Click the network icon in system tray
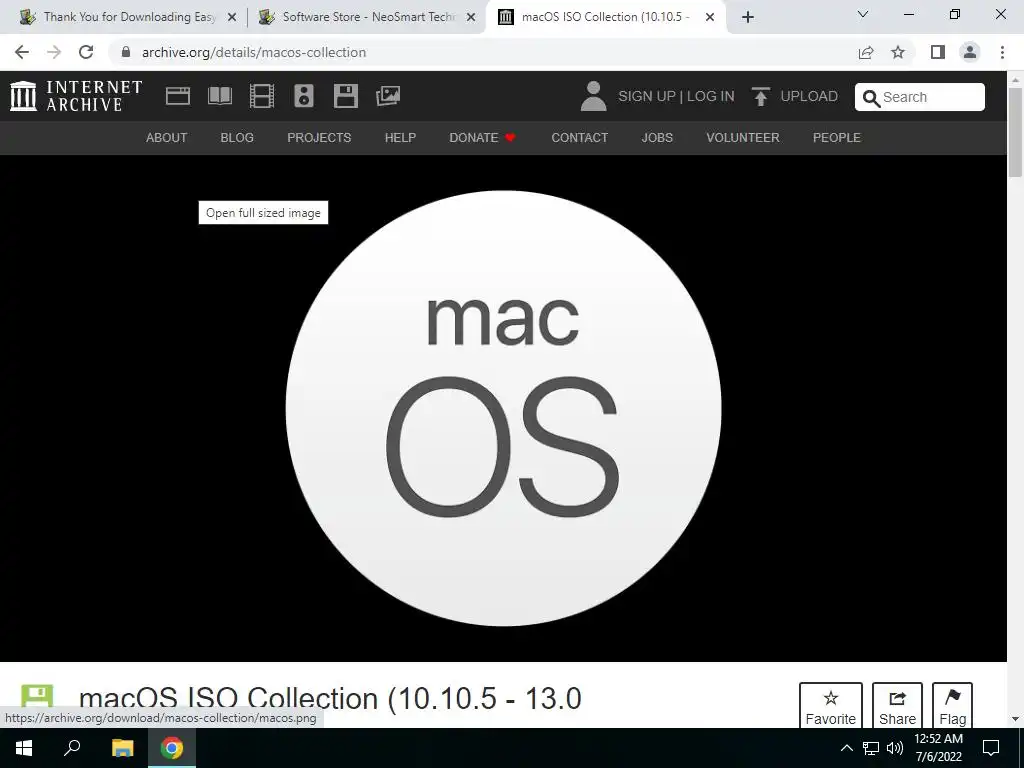The height and width of the screenshot is (768, 1024). [871, 748]
